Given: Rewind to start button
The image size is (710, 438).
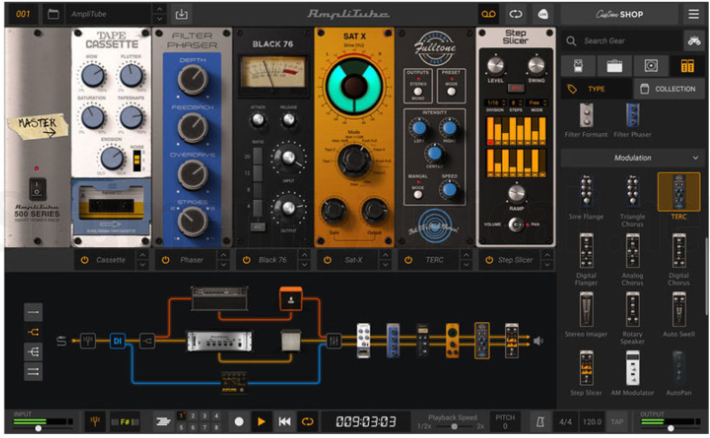Looking at the screenshot, I should (x=284, y=422).
